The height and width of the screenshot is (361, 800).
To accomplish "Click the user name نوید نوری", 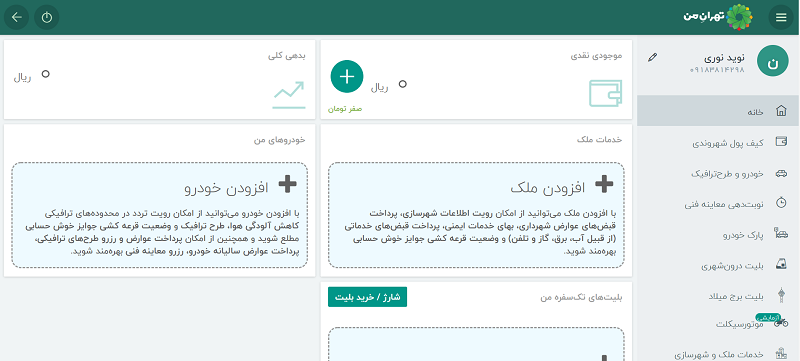I will 724,58.
